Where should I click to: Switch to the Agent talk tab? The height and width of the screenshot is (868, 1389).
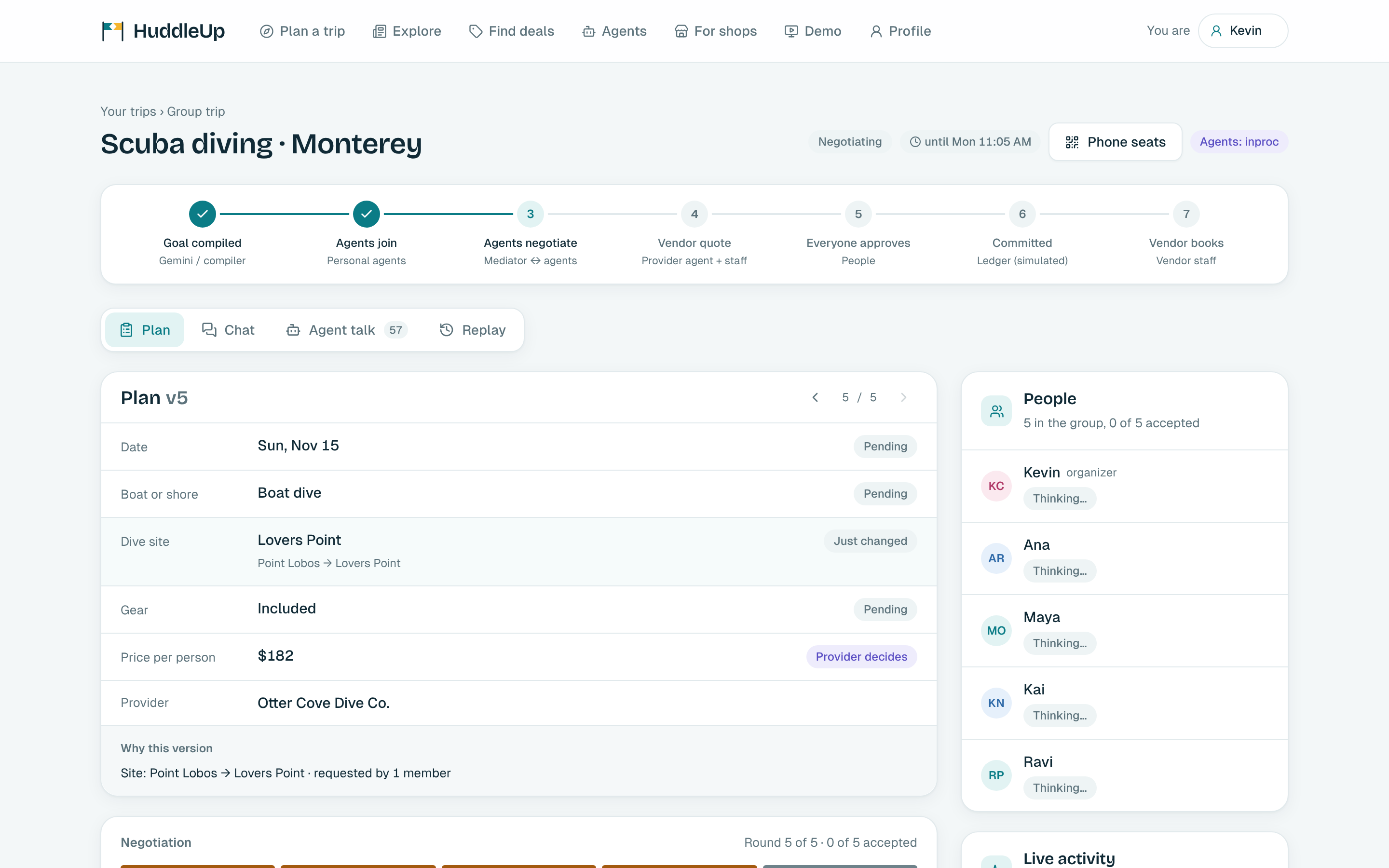(x=347, y=330)
